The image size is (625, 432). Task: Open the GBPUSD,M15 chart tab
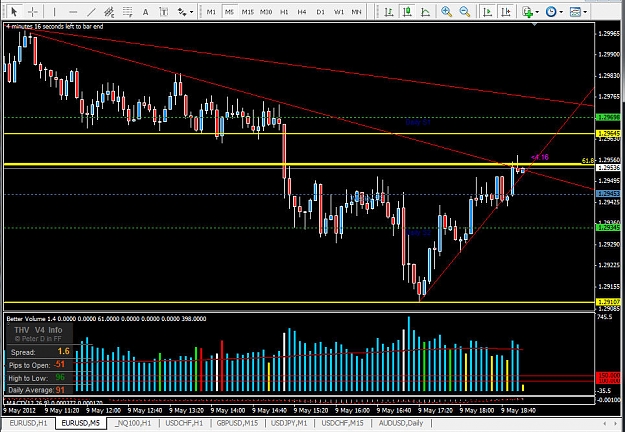click(237, 423)
